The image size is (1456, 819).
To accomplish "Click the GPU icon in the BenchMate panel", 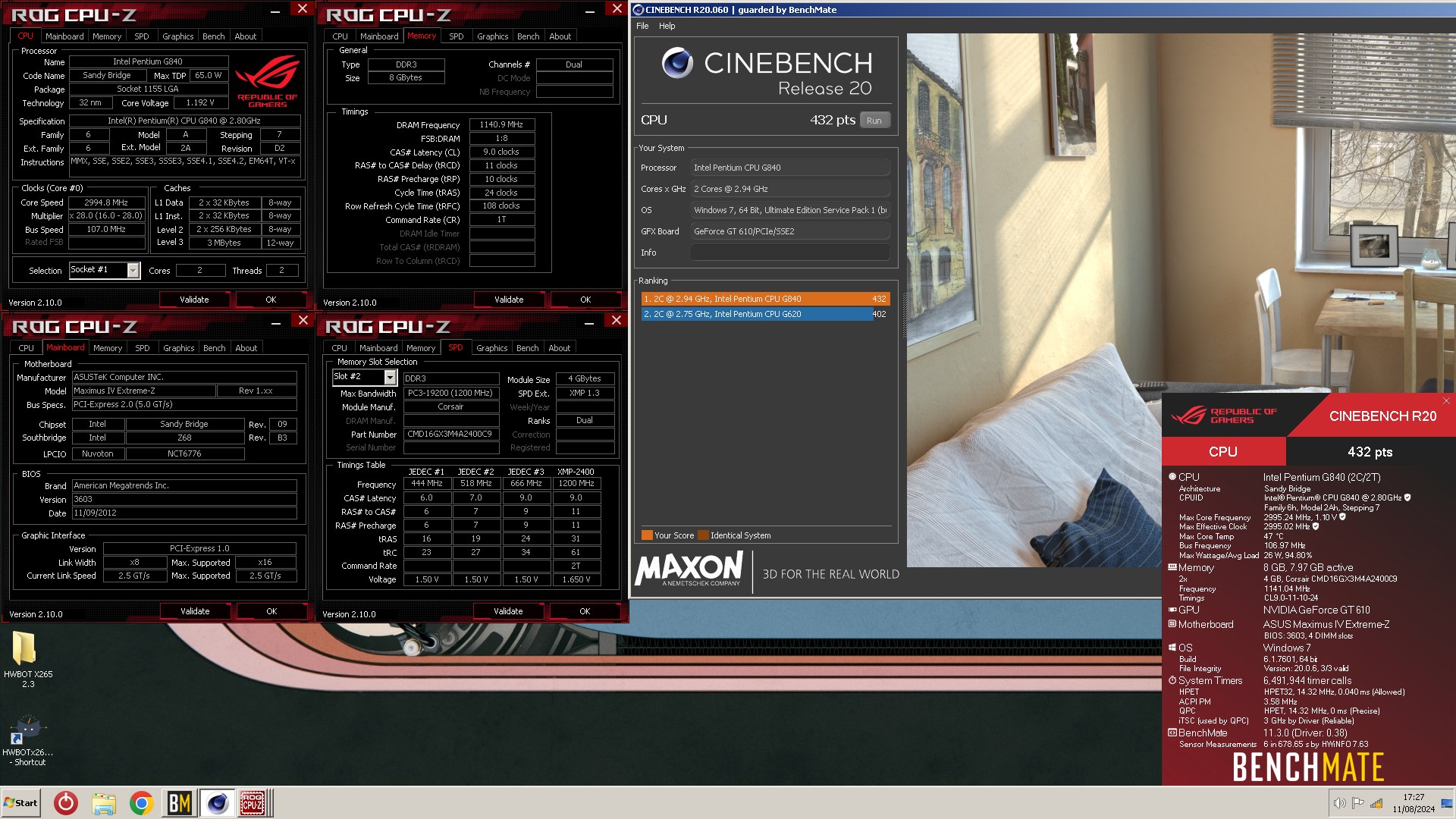I will [x=1172, y=610].
